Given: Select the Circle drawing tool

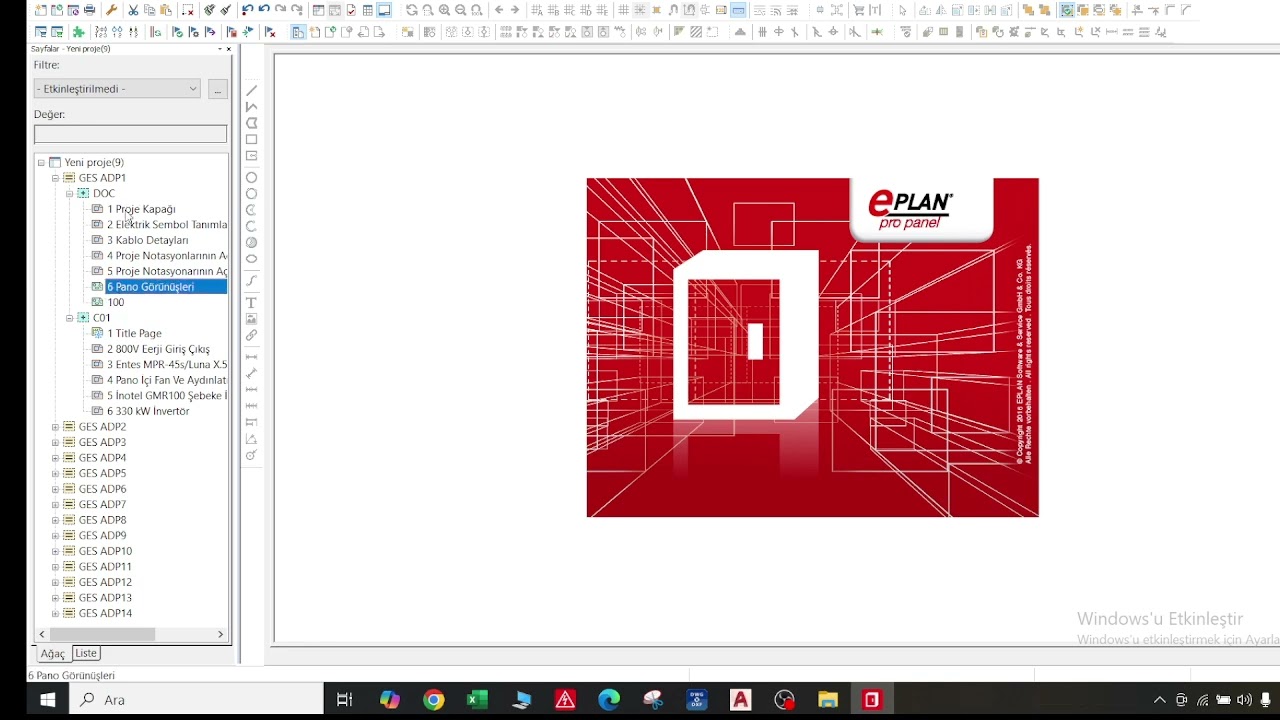Looking at the screenshot, I should (252, 177).
